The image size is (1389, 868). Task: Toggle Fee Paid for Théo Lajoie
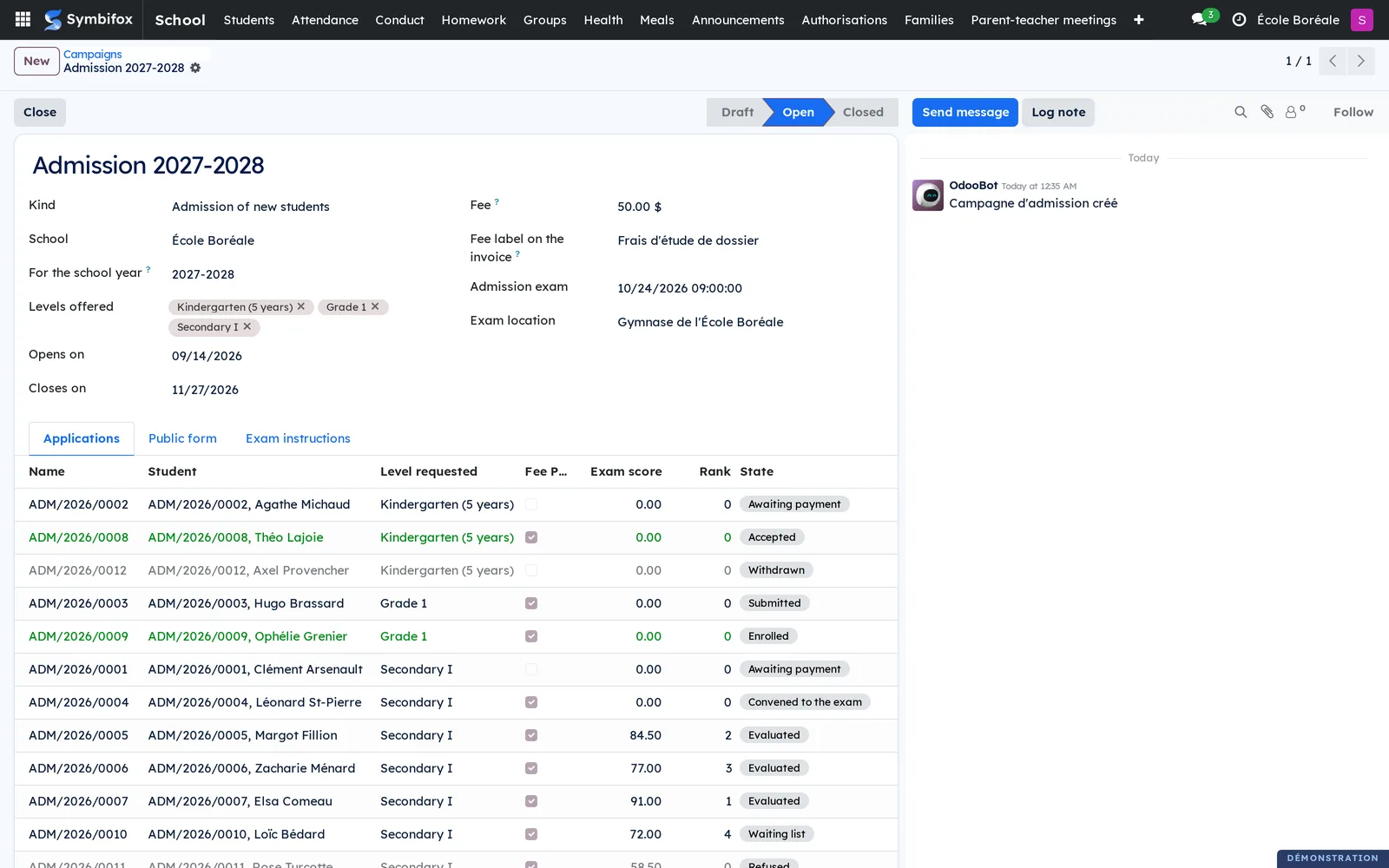(531, 537)
